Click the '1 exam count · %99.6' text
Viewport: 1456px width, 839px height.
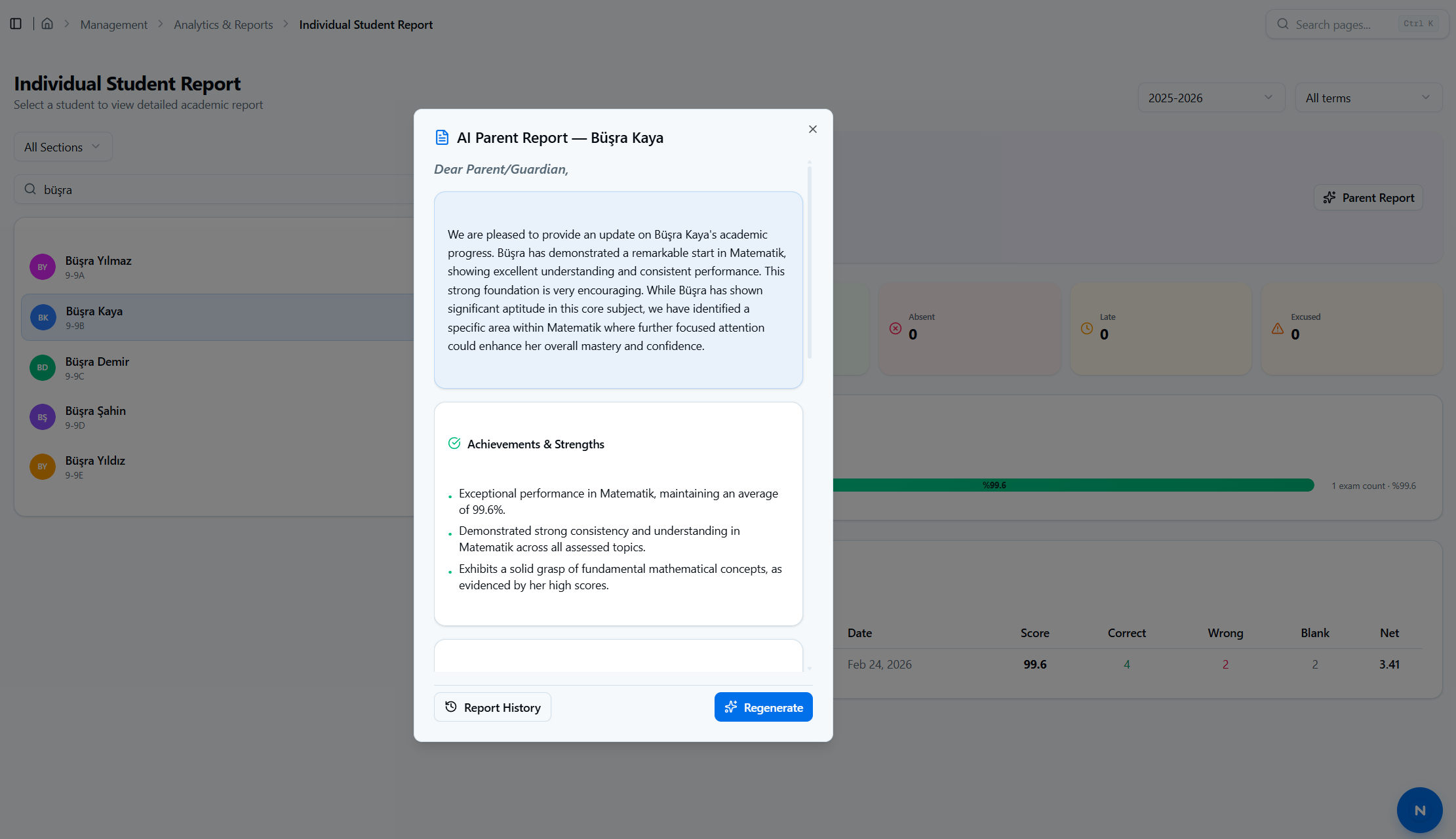(x=1373, y=486)
